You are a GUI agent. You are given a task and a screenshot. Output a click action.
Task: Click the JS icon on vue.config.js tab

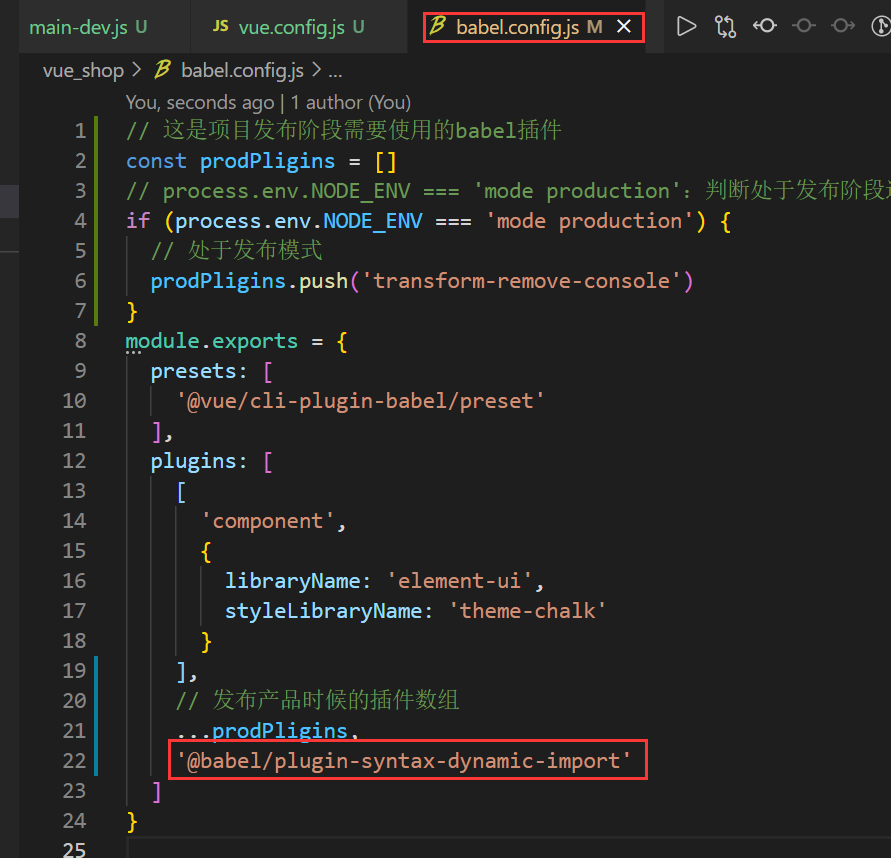pos(220,27)
